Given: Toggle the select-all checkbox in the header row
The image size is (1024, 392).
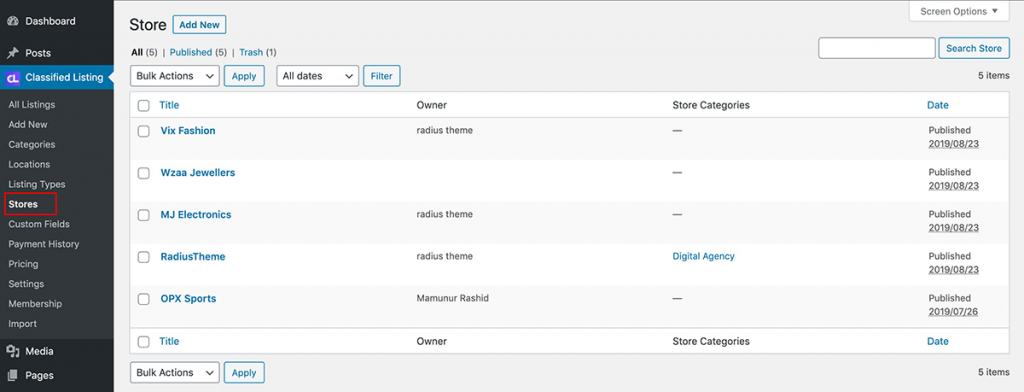Looking at the screenshot, I should [x=144, y=105].
